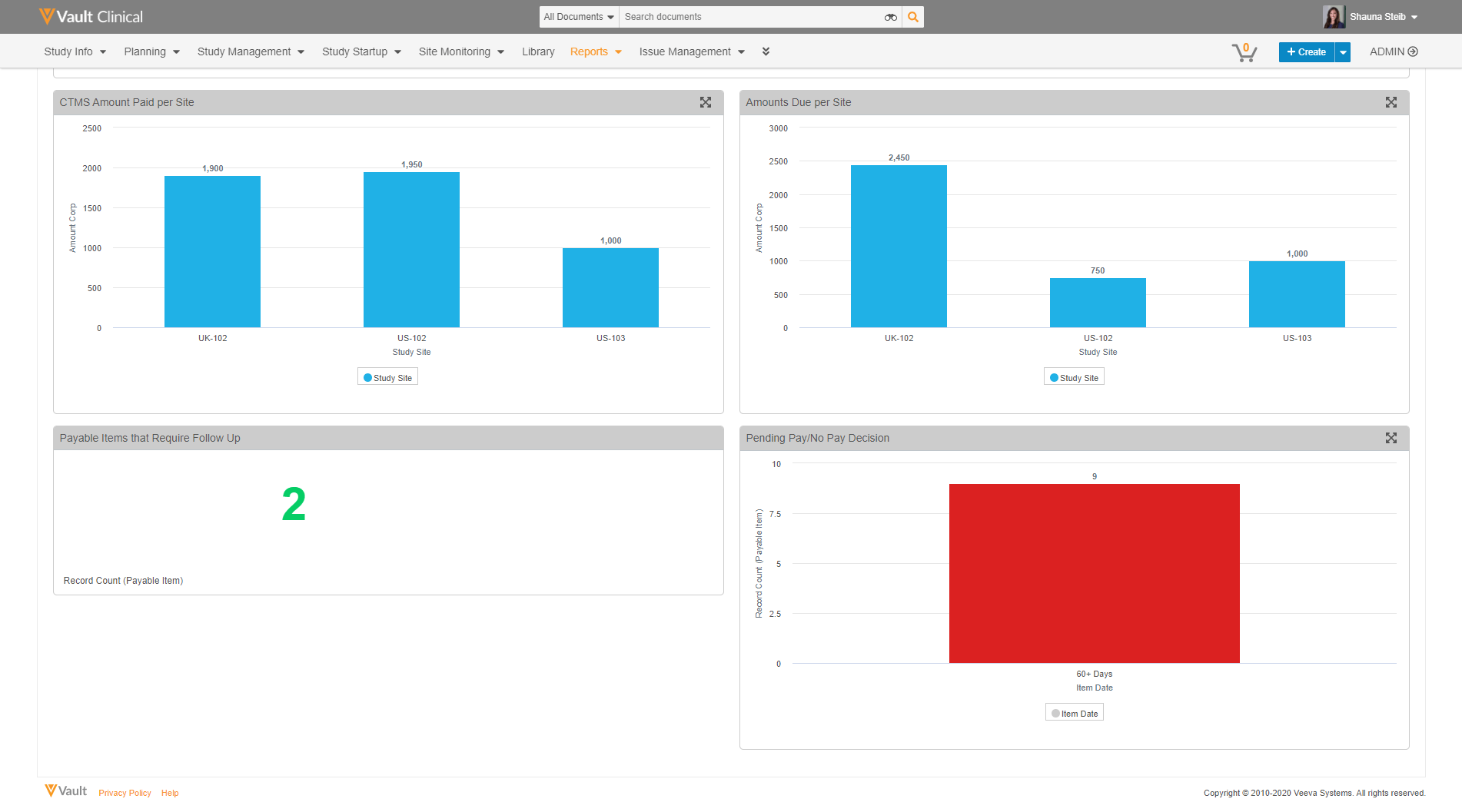The width and height of the screenshot is (1462, 812).
Task: Open the Privacy Policy link
Action: 125,793
